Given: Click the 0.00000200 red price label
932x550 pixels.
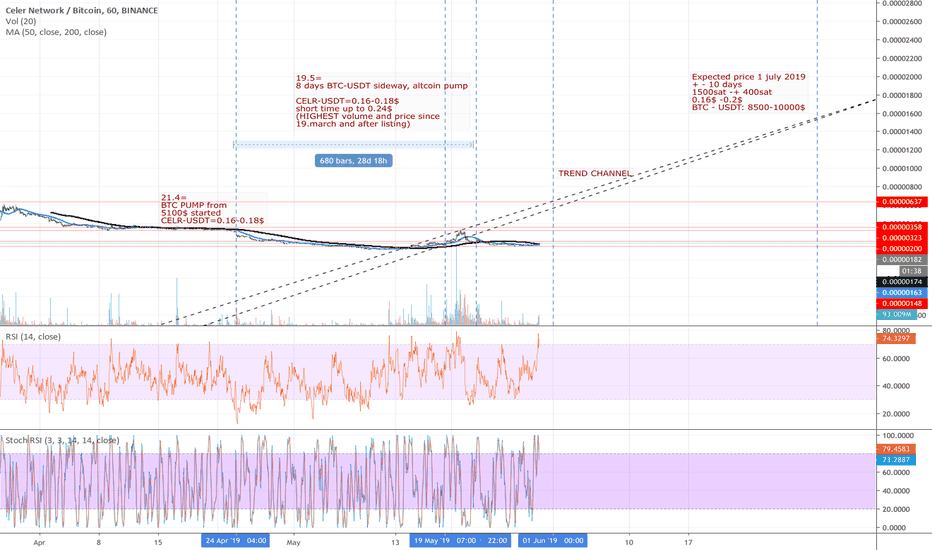Looking at the screenshot, I should point(902,249).
